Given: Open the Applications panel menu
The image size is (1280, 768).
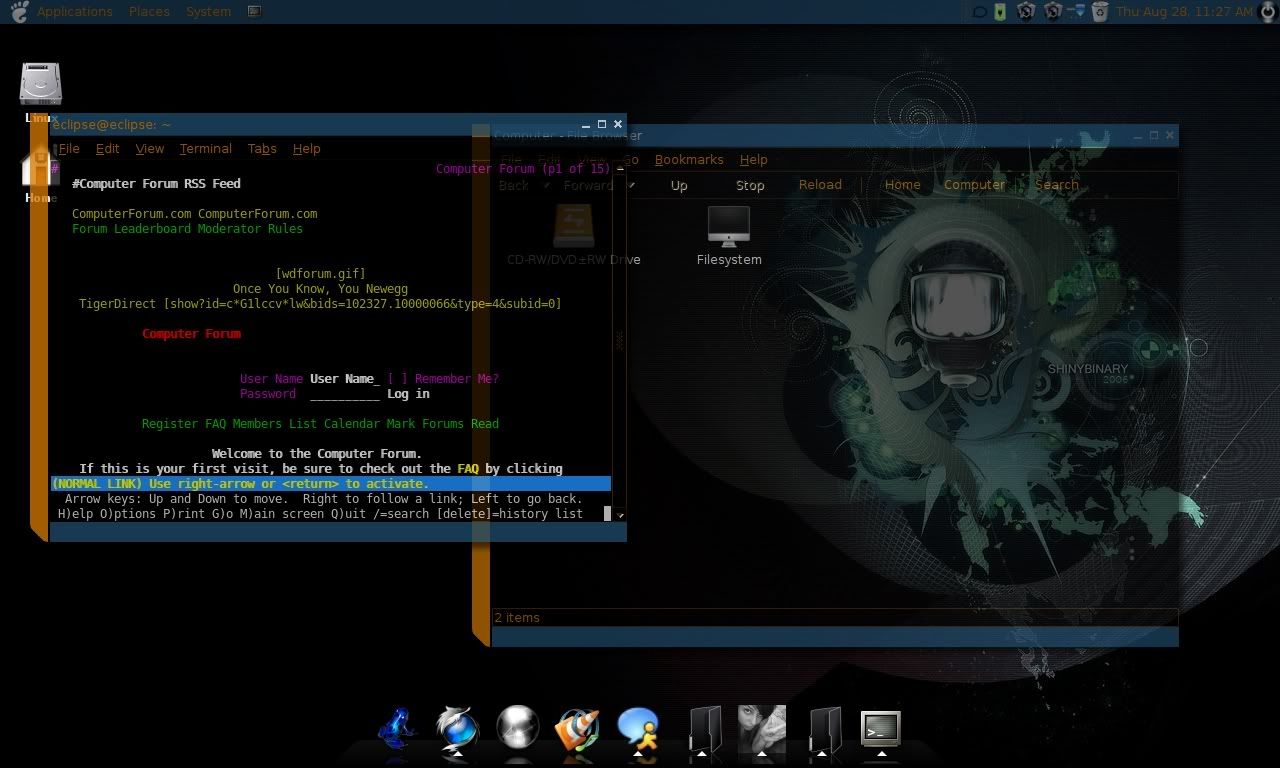Looking at the screenshot, I should 75,12.
